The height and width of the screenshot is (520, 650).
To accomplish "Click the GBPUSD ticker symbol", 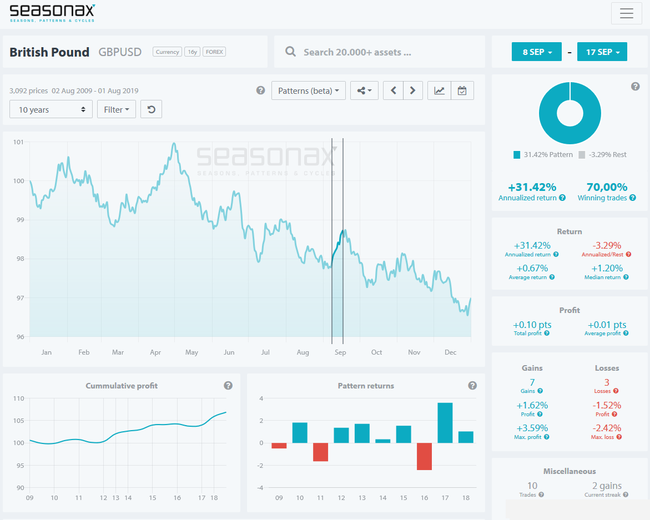I will tap(120, 52).
